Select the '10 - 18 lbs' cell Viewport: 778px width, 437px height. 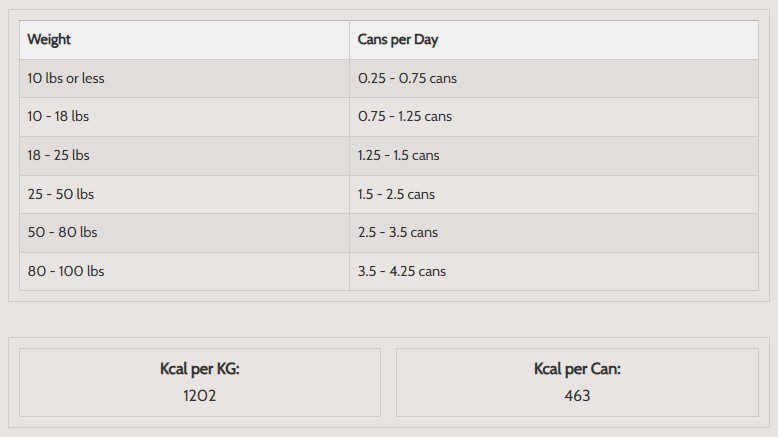click(58, 116)
